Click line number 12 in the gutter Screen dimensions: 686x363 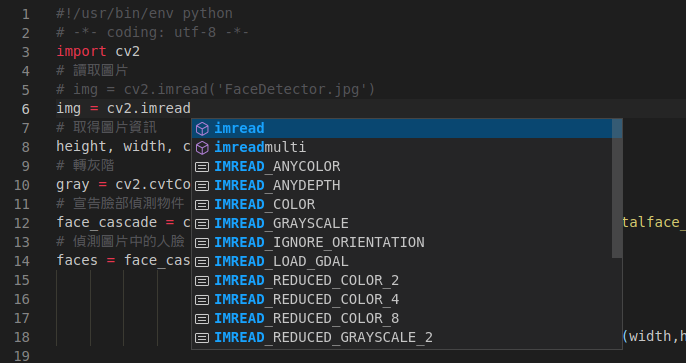click(x=21, y=223)
